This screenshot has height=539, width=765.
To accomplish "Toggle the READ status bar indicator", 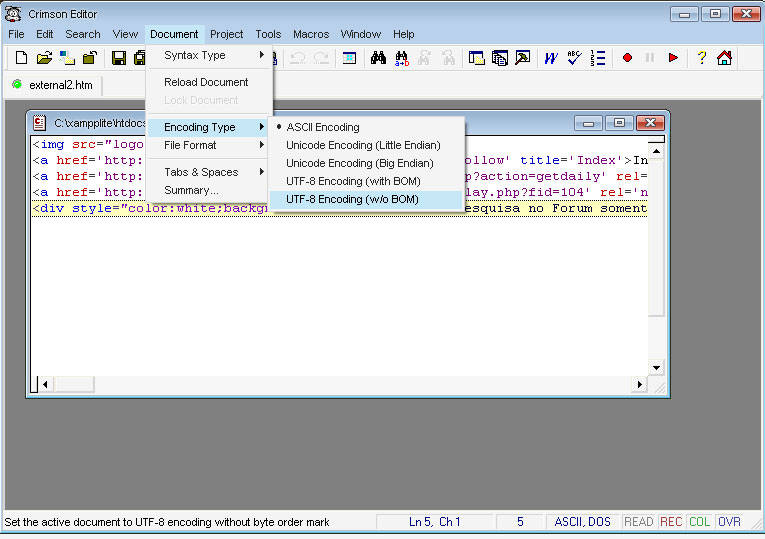I will tap(638, 522).
